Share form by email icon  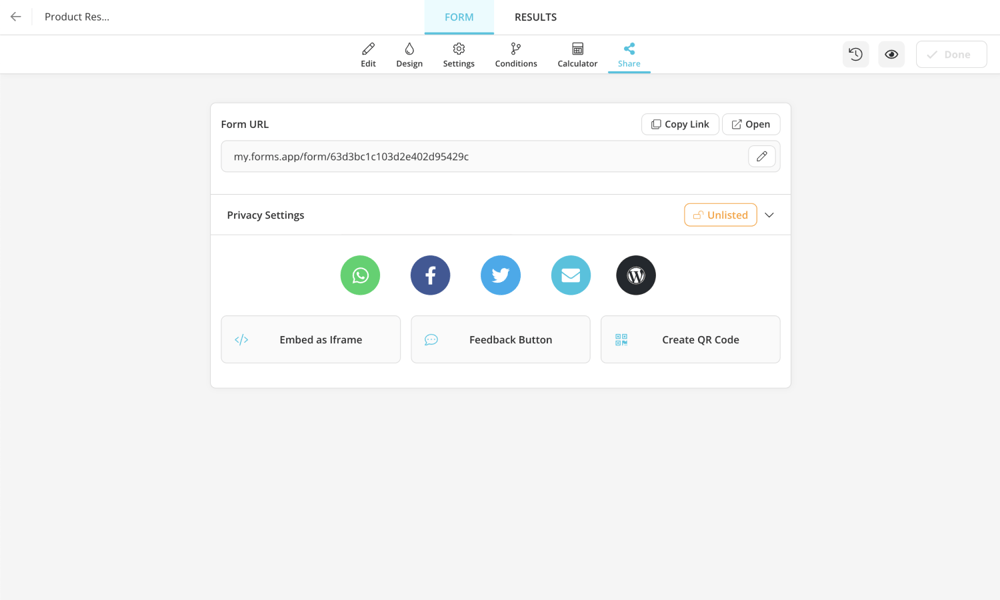click(x=570, y=275)
